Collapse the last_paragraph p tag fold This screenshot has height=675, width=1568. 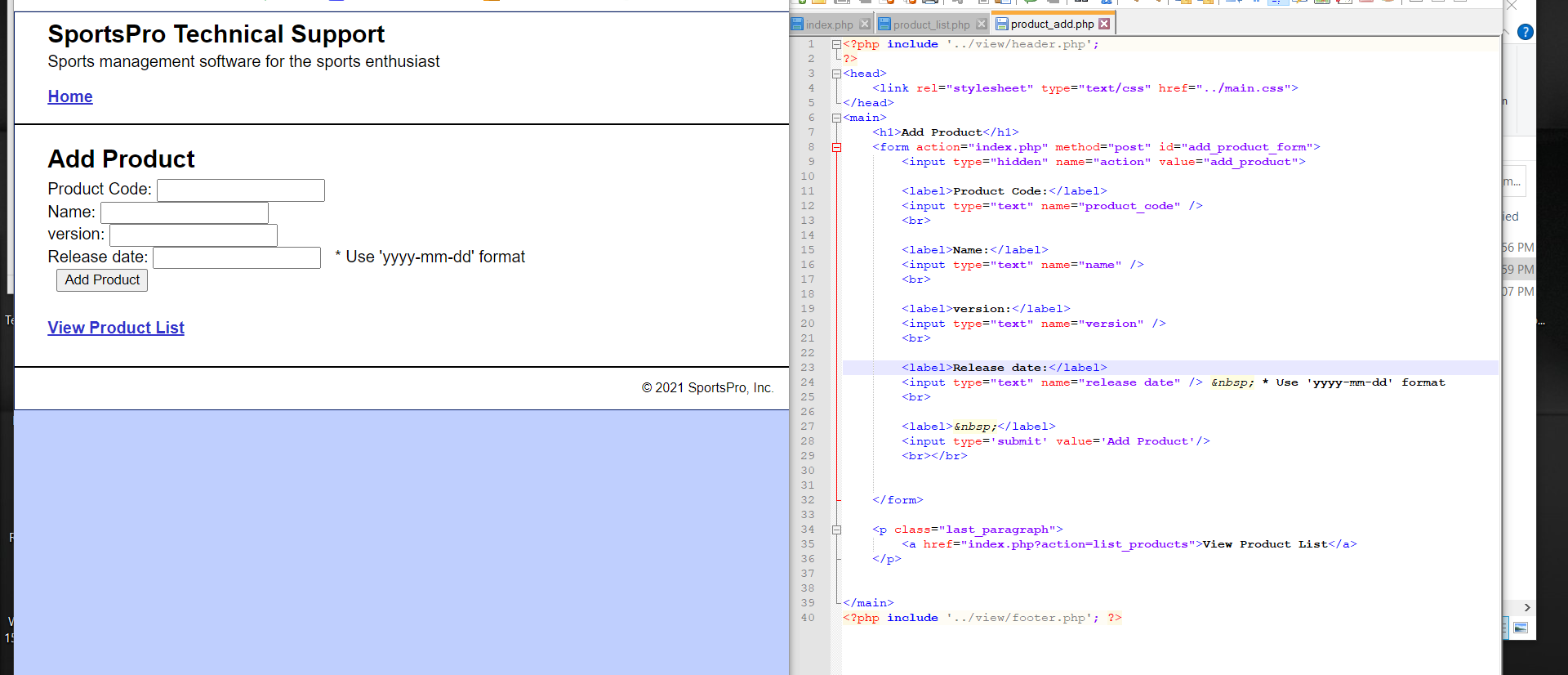[836, 530]
